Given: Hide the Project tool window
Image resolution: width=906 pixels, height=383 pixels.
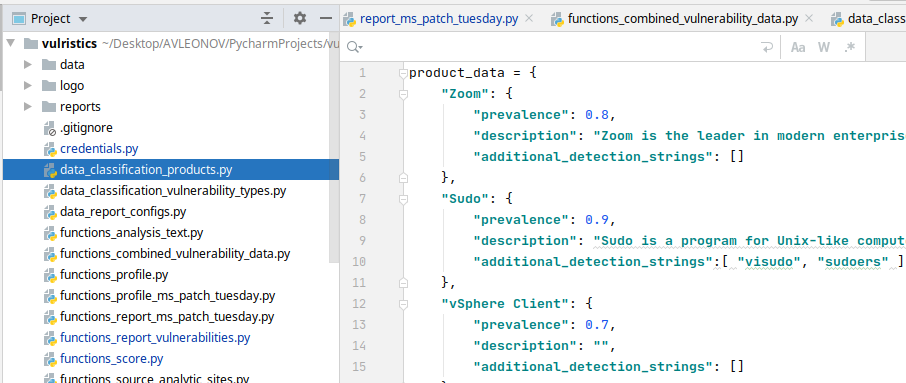Looking at the screenshot, I should click(x=326, y=18).
